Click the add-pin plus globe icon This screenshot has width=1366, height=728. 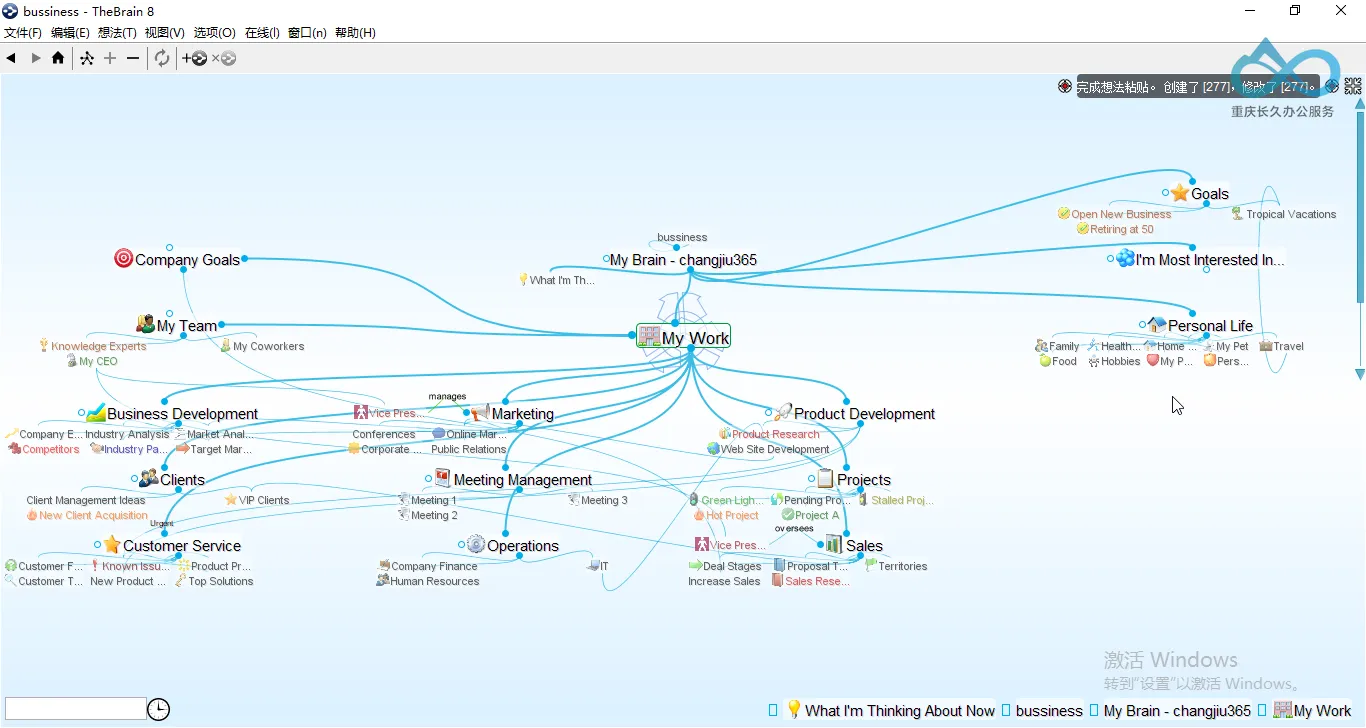194,59
